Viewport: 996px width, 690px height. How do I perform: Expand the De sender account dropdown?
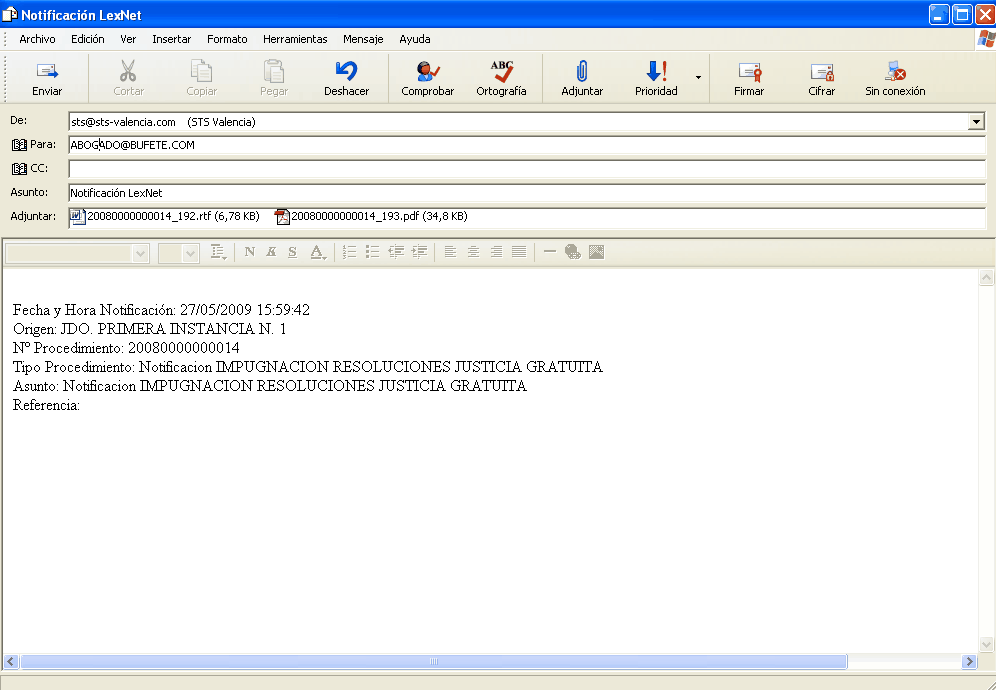tap(976, 122)
